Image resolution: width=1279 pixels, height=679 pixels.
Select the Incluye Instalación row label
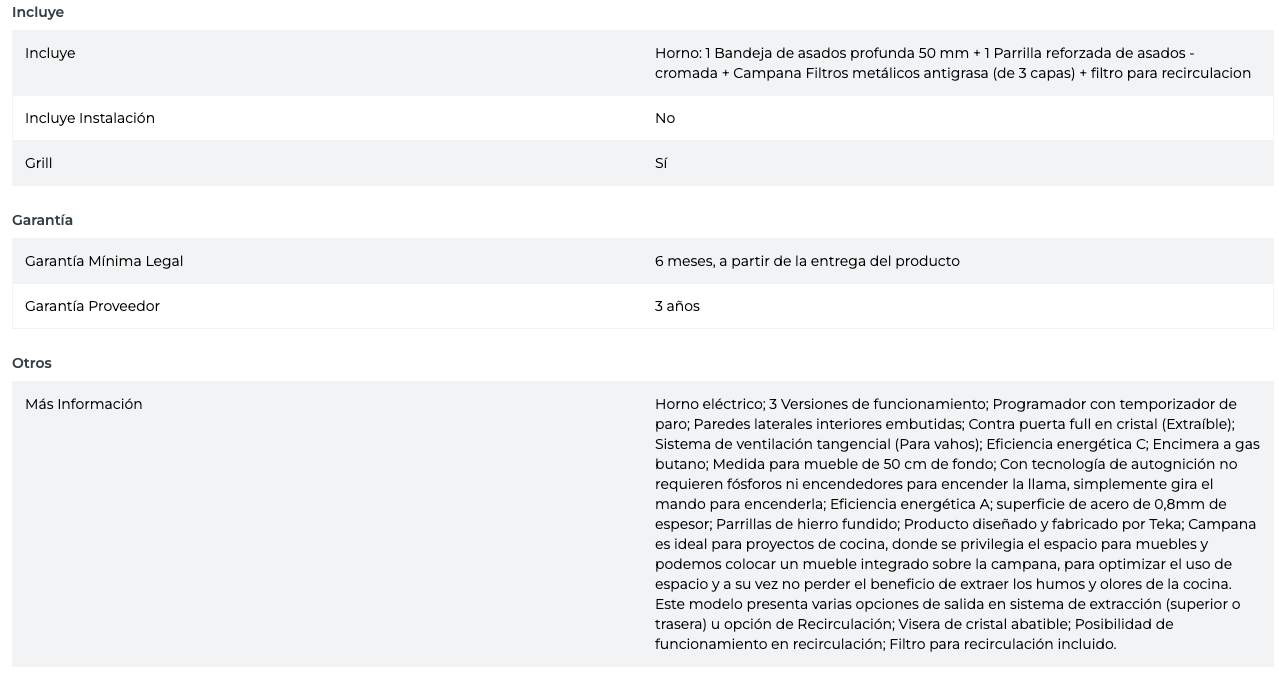click(90, 118)
